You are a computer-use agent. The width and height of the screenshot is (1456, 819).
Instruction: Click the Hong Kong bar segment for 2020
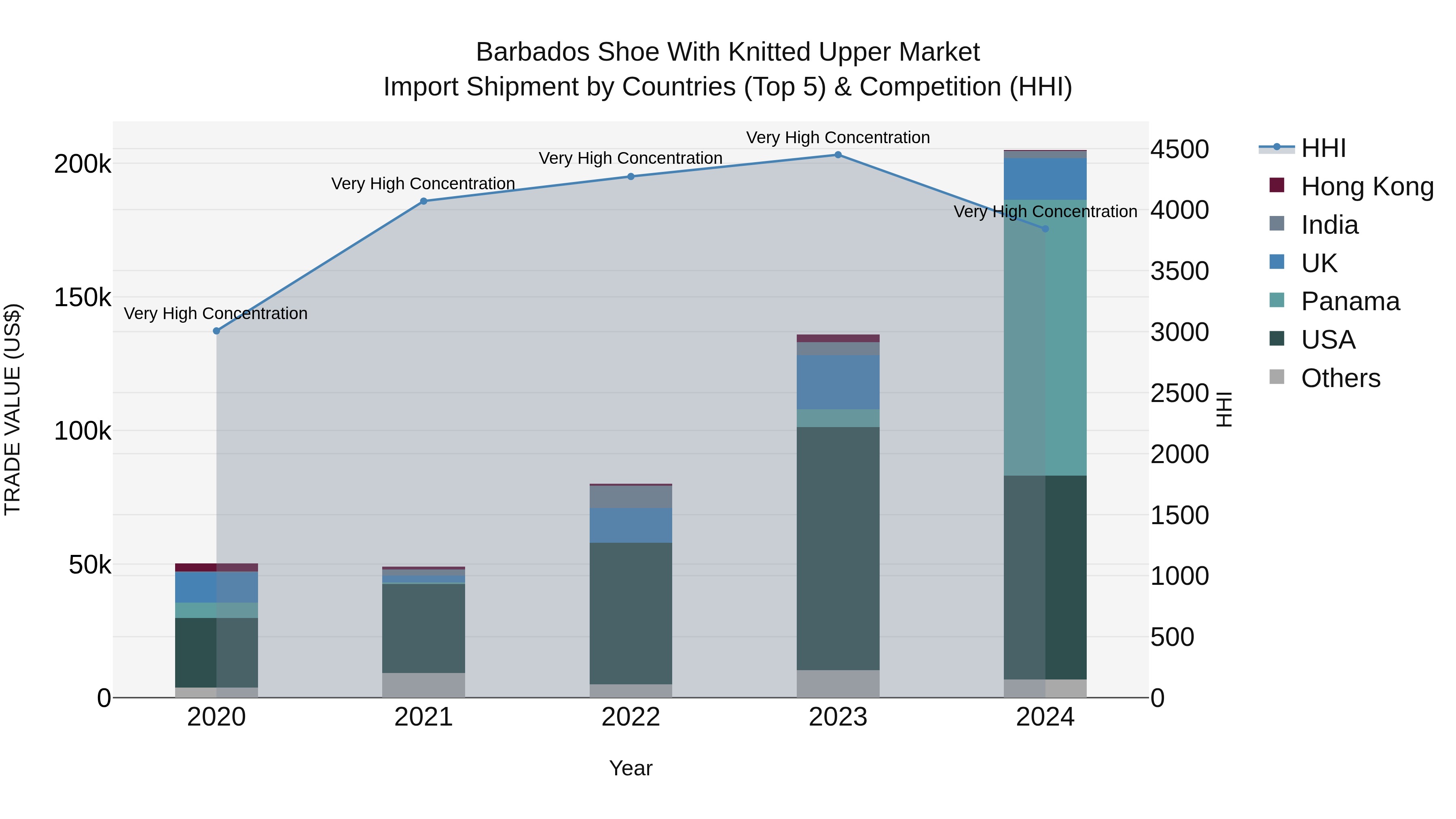pos(216,567)
